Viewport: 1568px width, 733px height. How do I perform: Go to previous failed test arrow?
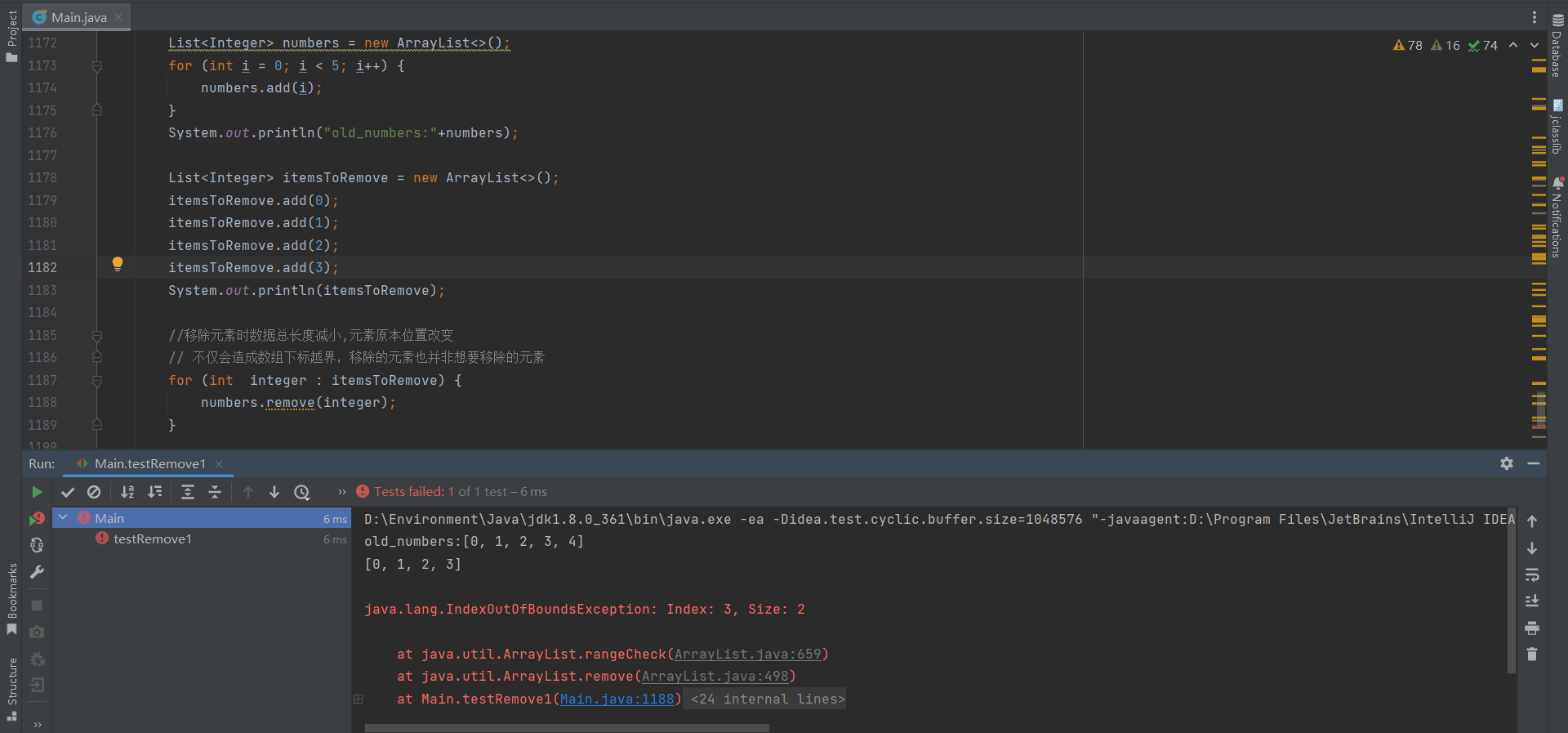(248, 492)
